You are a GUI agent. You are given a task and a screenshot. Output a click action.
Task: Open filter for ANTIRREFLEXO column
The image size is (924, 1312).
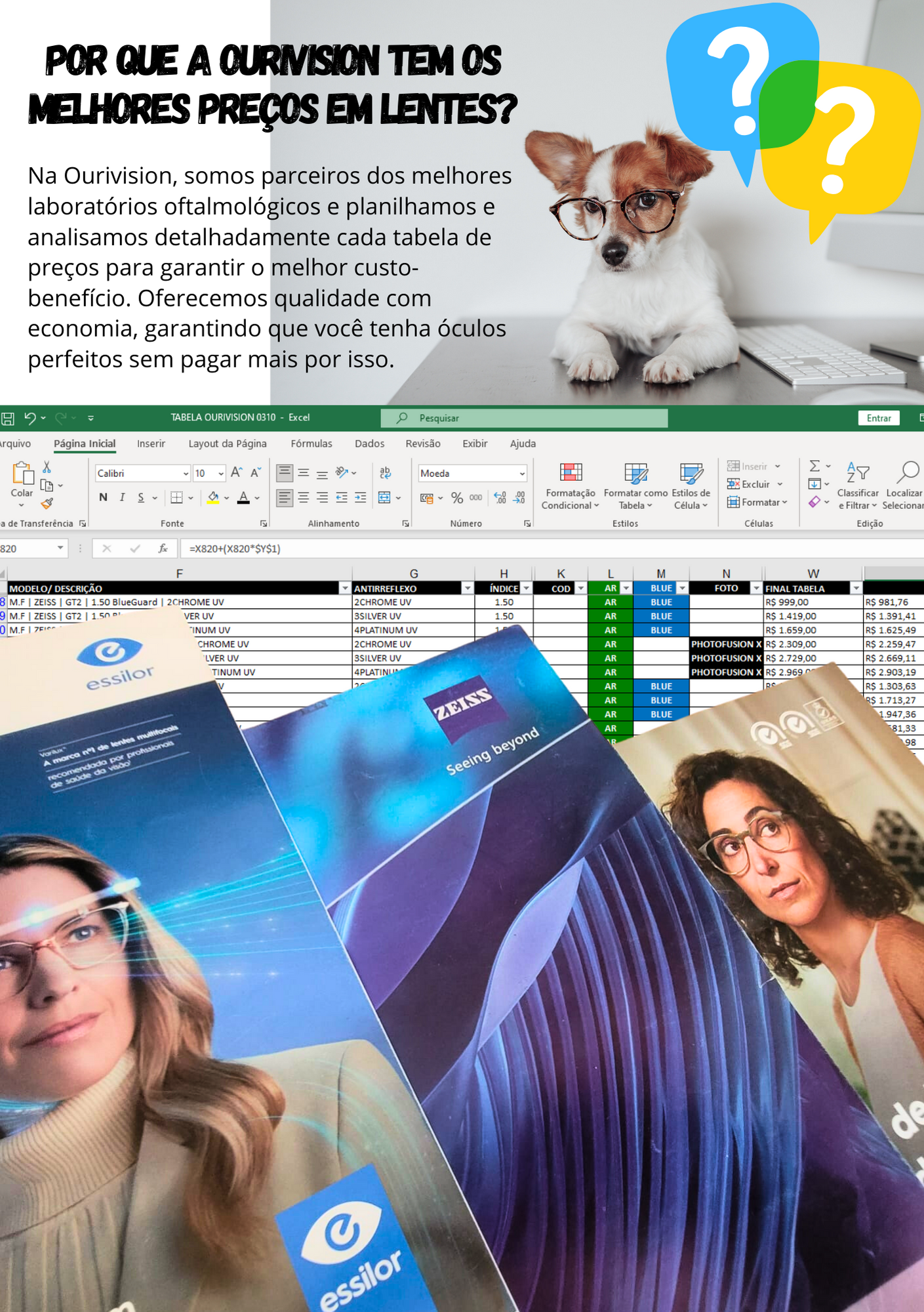pyautogui.click(x=468, y=588)
